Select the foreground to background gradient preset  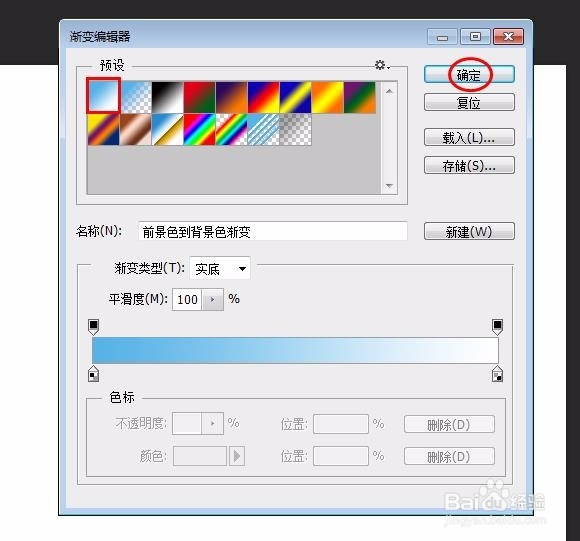coord(103,95)
